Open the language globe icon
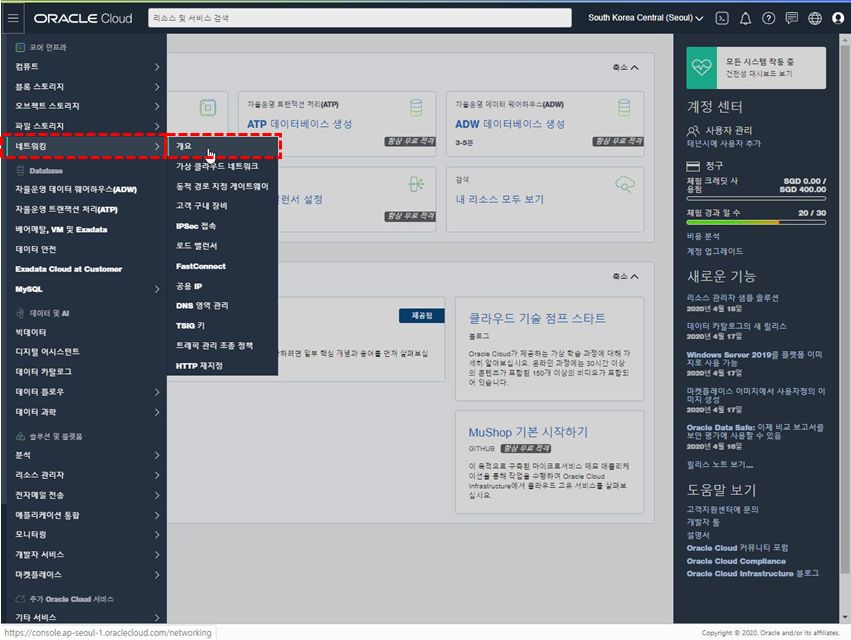Viewport: 851px width, 640px height. [815, 18]
